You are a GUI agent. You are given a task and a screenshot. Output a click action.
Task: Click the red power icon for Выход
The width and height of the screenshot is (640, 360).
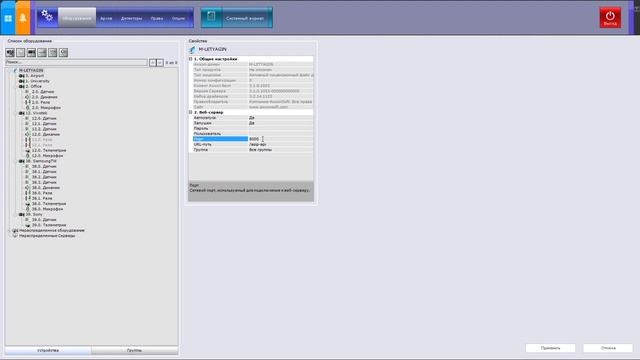click(x=610, y=16)
